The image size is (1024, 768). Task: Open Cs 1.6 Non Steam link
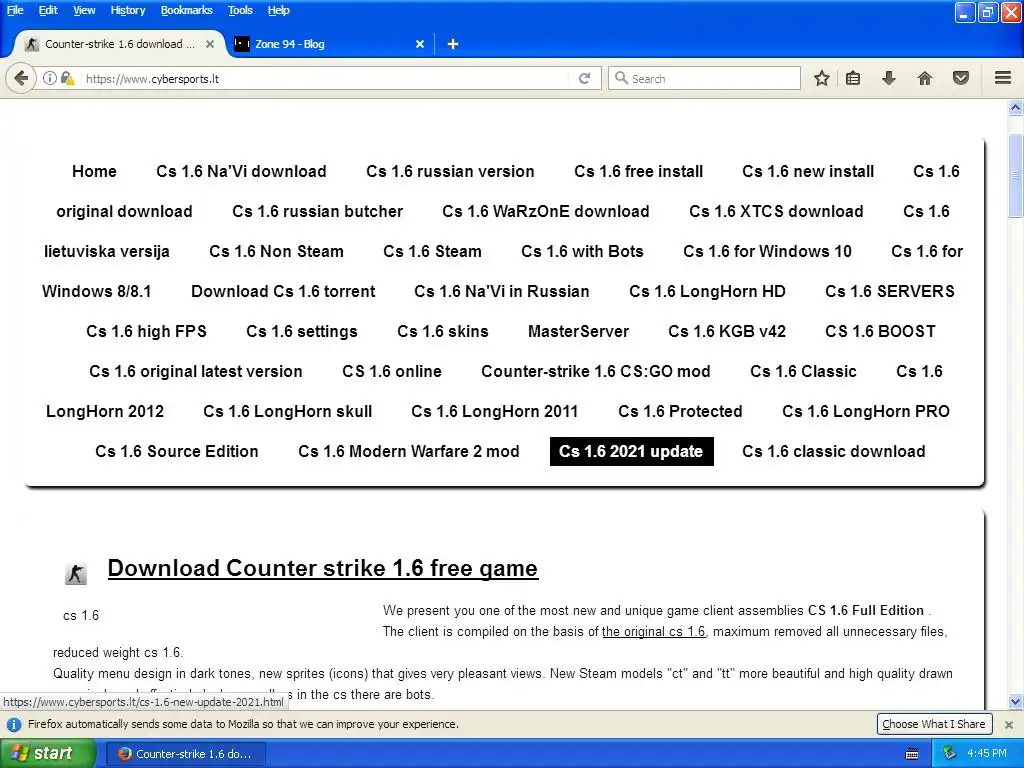(x=276, y=251)
